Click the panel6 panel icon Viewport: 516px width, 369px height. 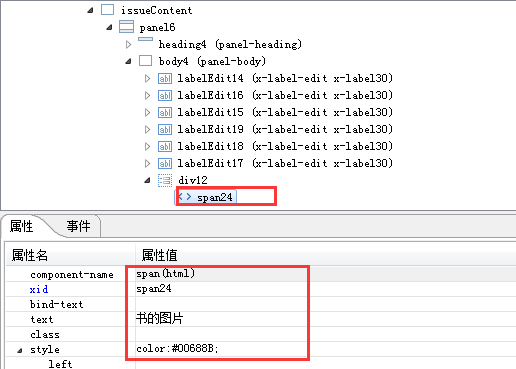126,27
